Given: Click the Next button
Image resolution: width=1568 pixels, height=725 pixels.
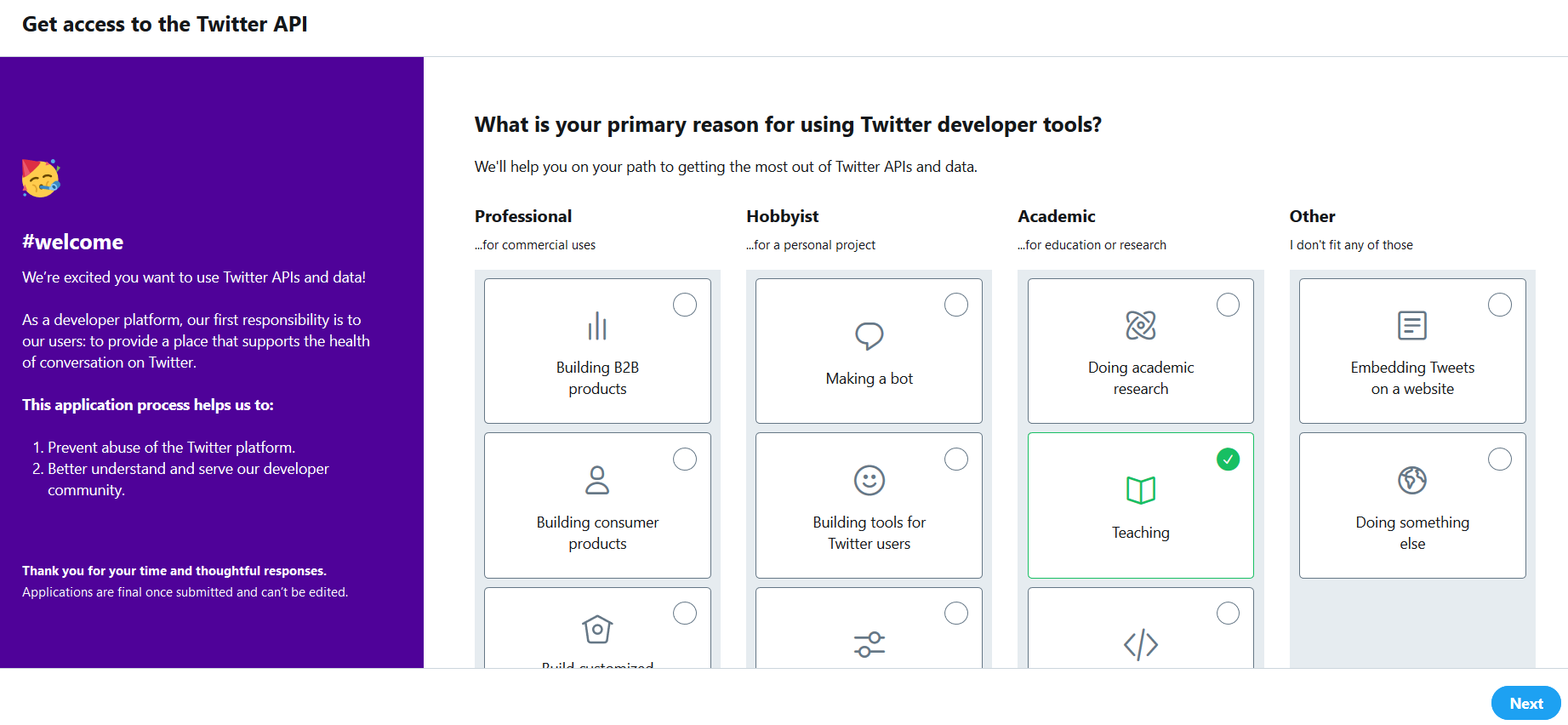Looking at the screenshot, I should point(1526,703).
